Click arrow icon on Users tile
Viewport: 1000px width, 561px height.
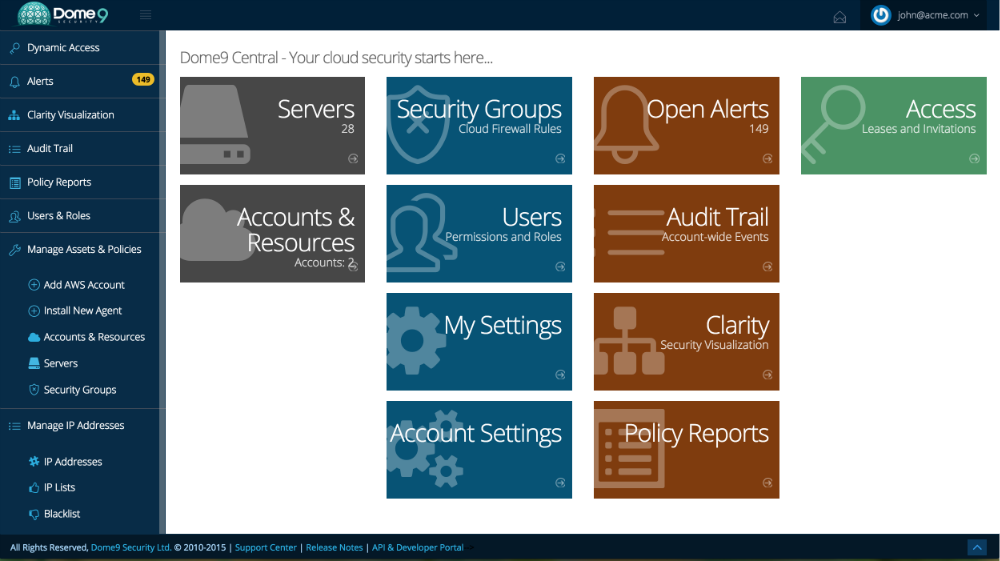(x=560, y=266)
